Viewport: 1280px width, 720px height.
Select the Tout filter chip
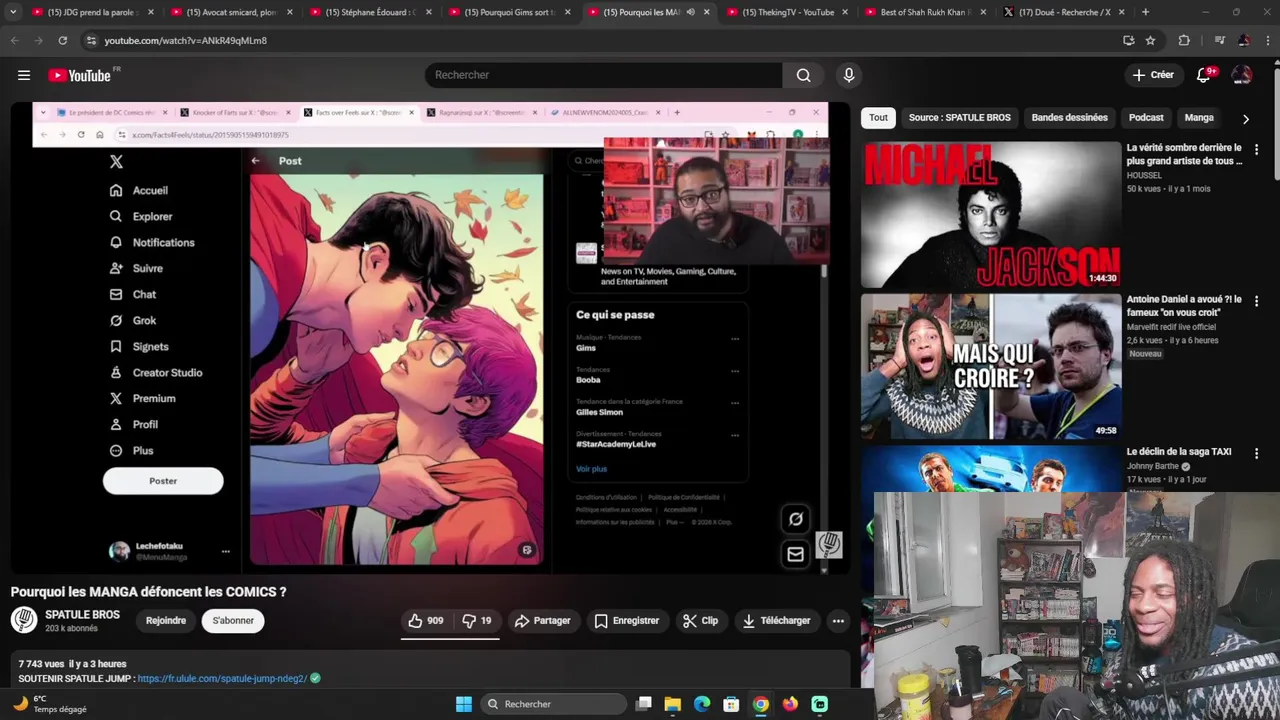[878, 118]
